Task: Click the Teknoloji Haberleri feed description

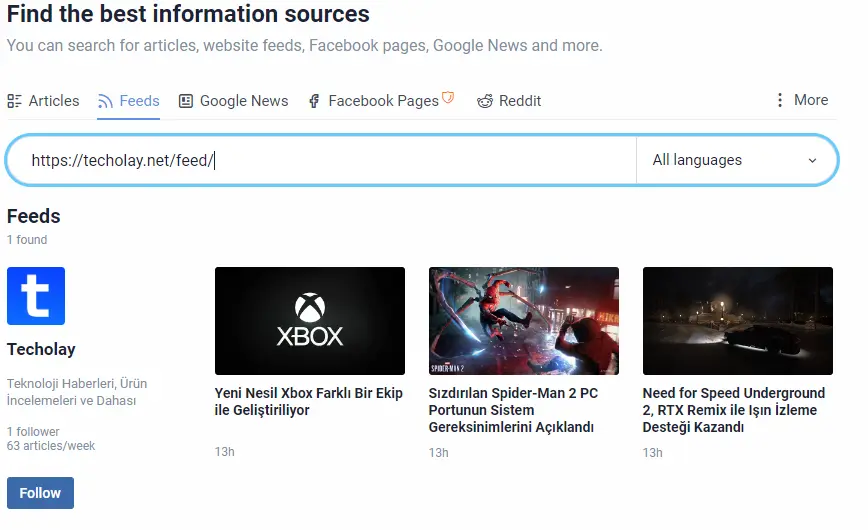Action: 77,392
